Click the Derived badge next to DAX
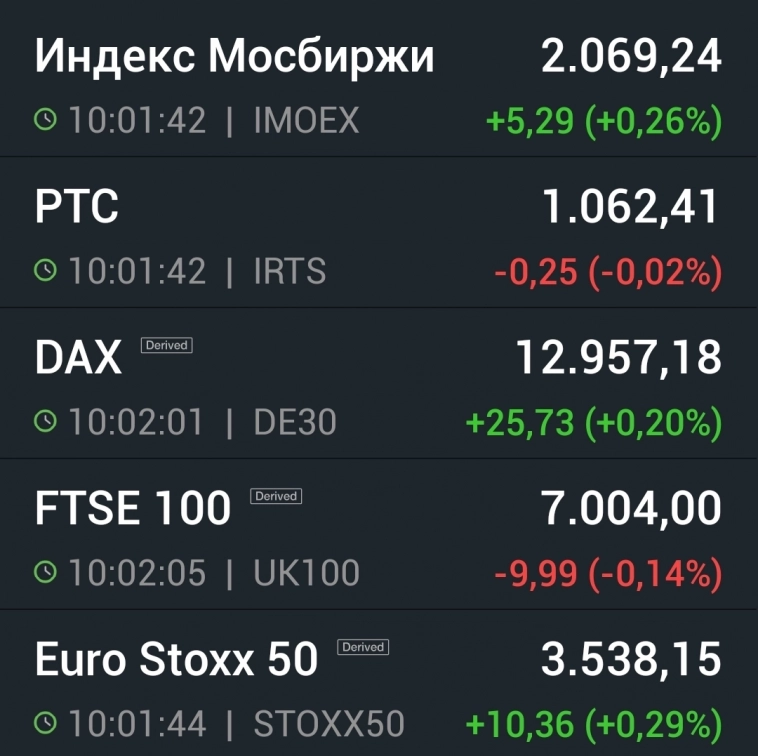 pyautogui.click(x=166, y=345)
